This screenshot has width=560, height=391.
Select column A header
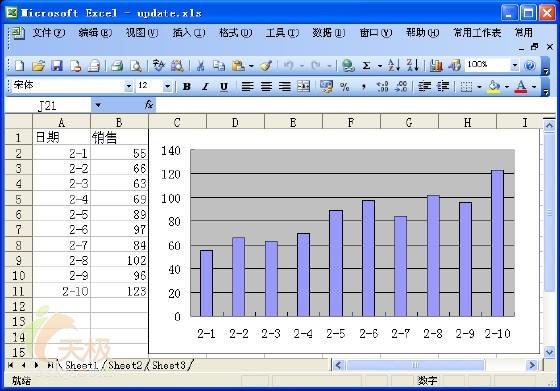(61, 122)
